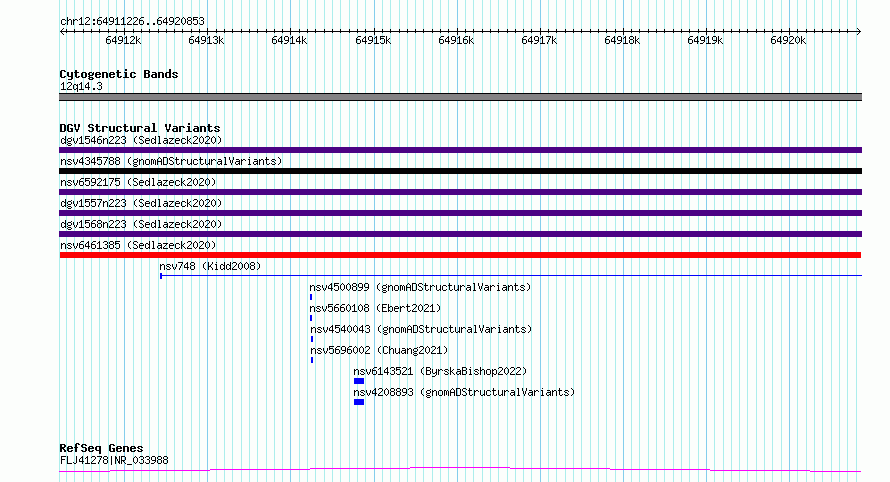Open the nsv6143521 (ByrskaBishop2022) label
This screenshot has width=890, height=482.
440,371
